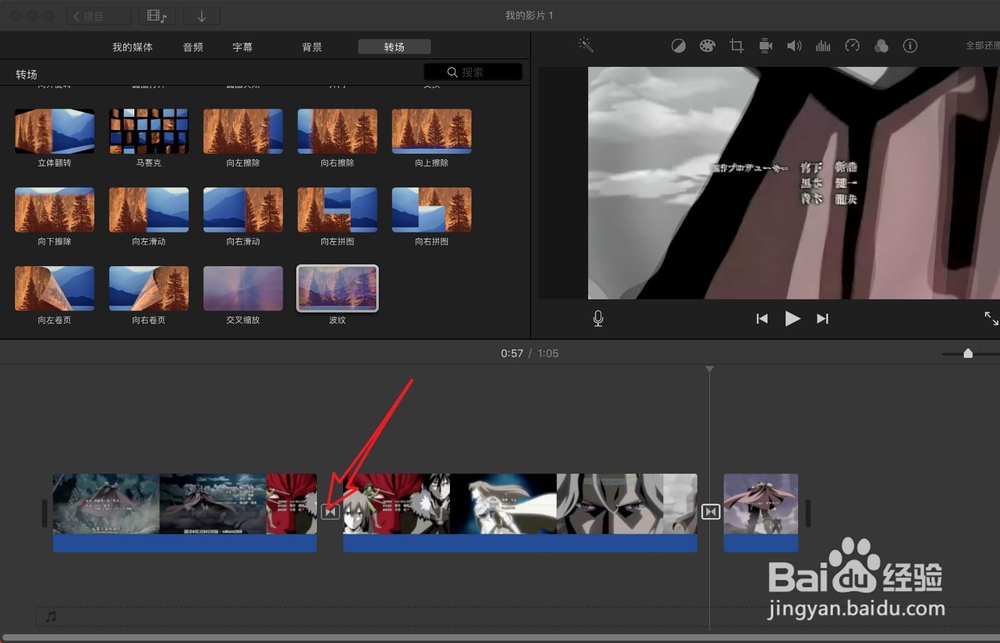Select the 向右拼图 transition thumbnail
Image resolution: width=1000 pixels, height=643 pixels.
pos(432,210)
